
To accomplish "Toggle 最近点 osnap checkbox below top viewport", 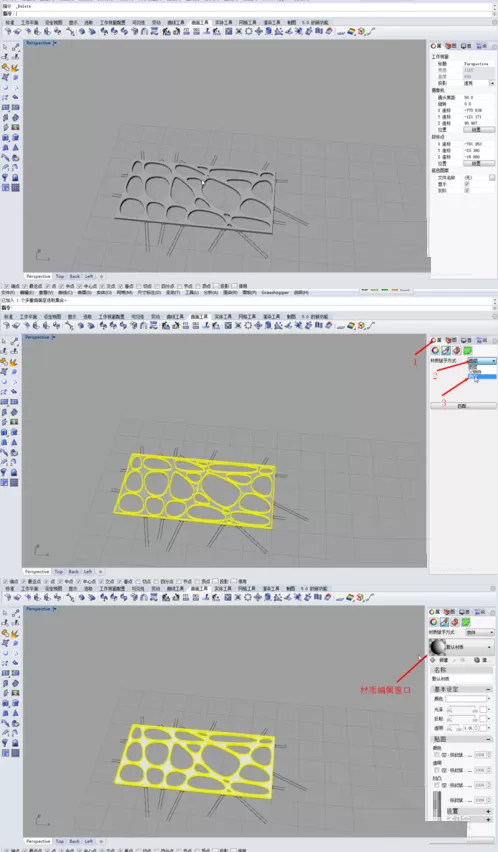I will pyautogui.click(x=26, y=286).
